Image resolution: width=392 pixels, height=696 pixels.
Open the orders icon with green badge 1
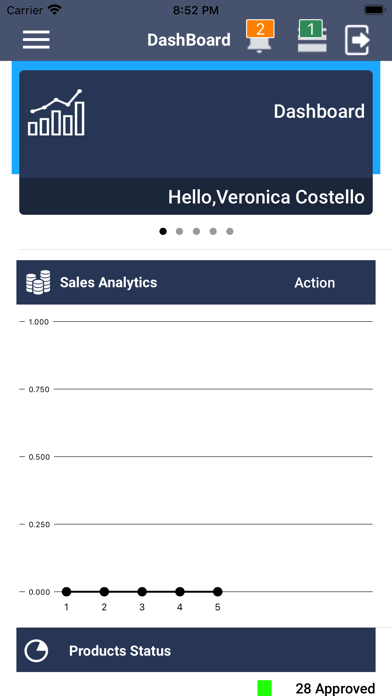[x=312, y=36]
